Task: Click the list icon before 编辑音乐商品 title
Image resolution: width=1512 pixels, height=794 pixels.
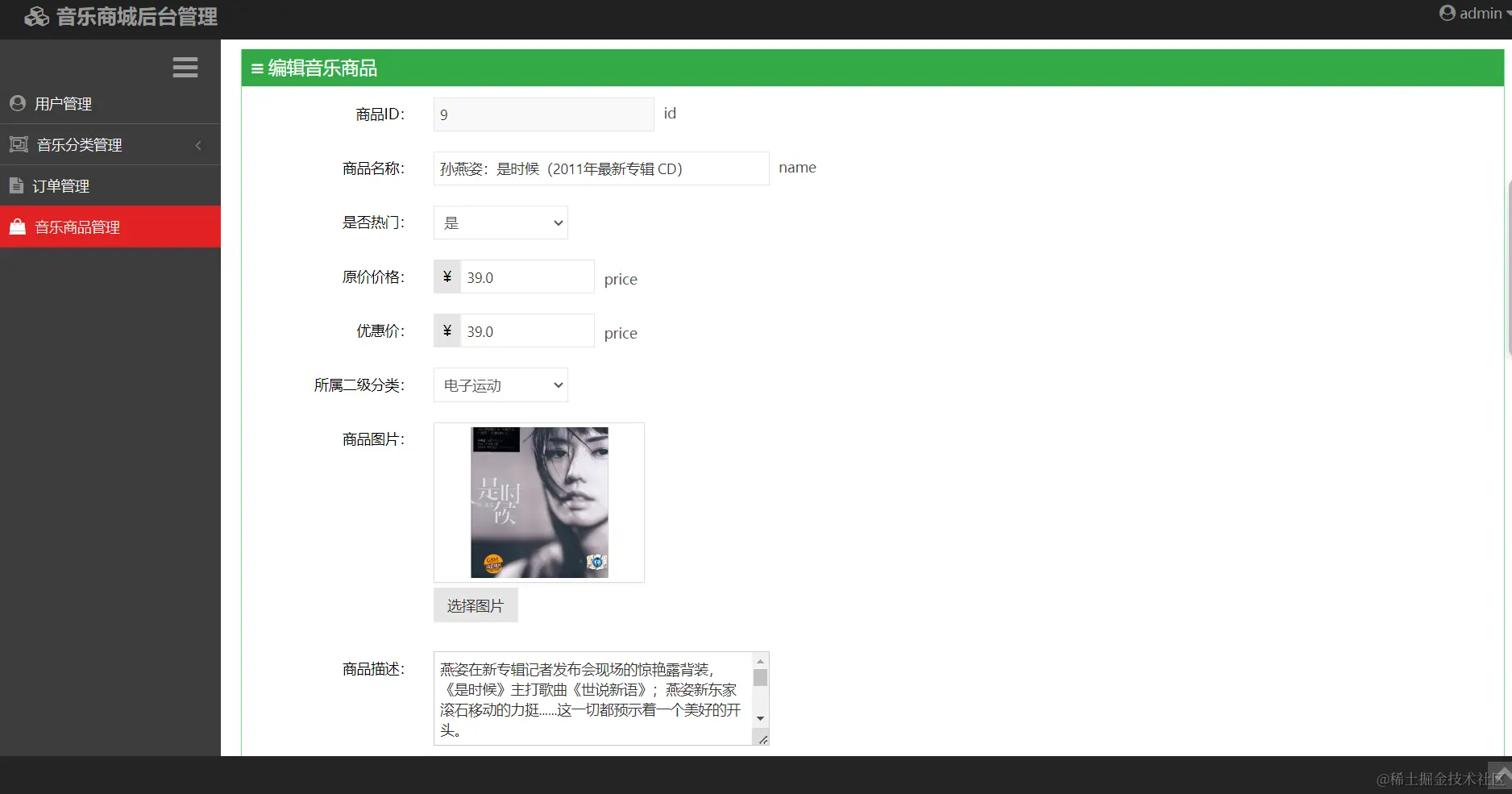Action: (x=258, y=68)
